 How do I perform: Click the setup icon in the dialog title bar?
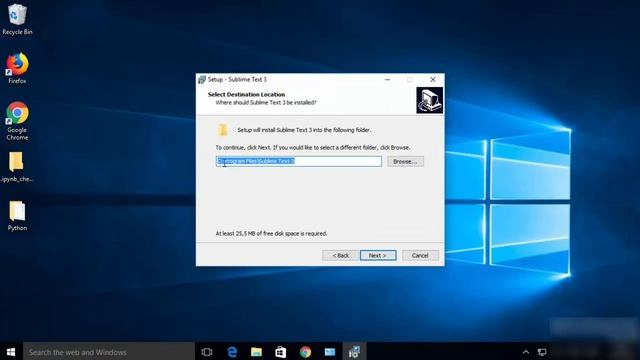(x=202, y=80)
